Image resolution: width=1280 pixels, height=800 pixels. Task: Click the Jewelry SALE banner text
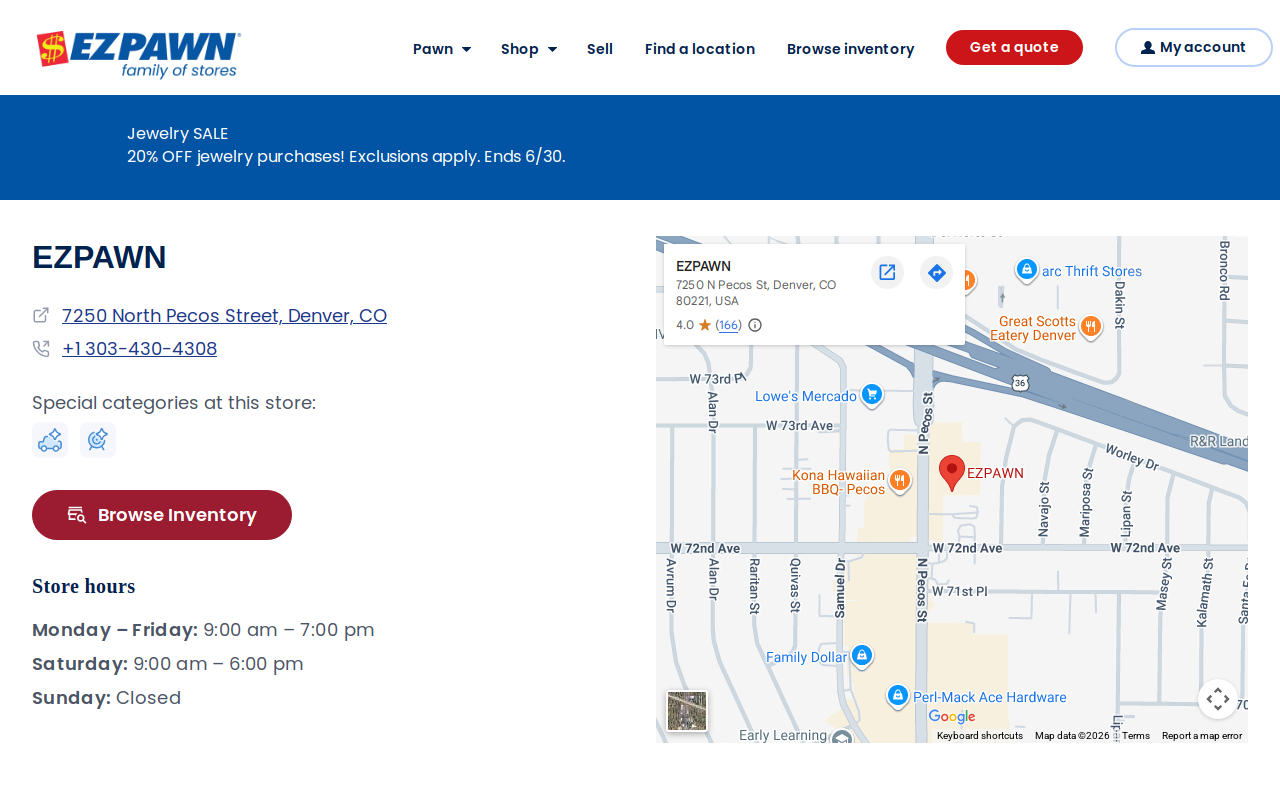pyautogui.click(x=178, y=133)
